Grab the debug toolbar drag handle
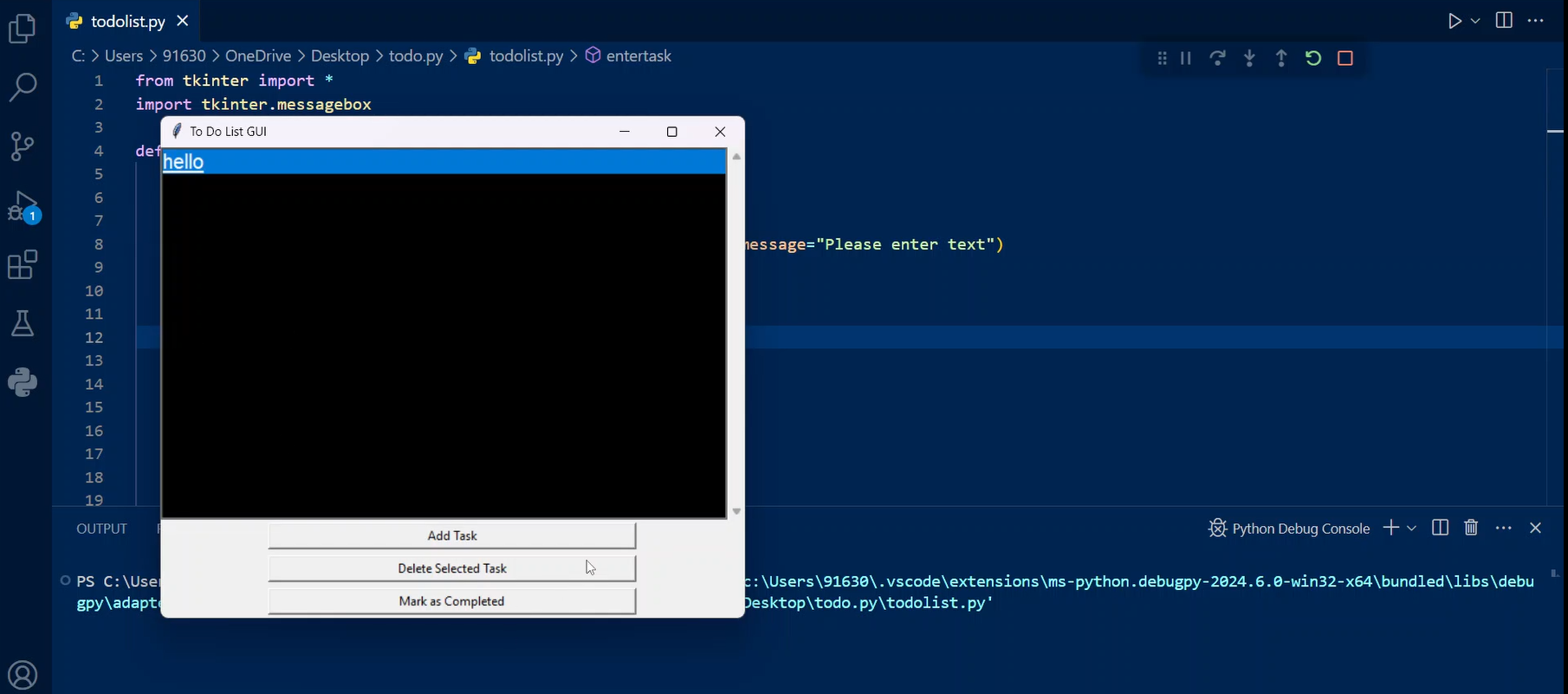The width and height of the screenshot is (1568, 694). tap(1162, 58)
